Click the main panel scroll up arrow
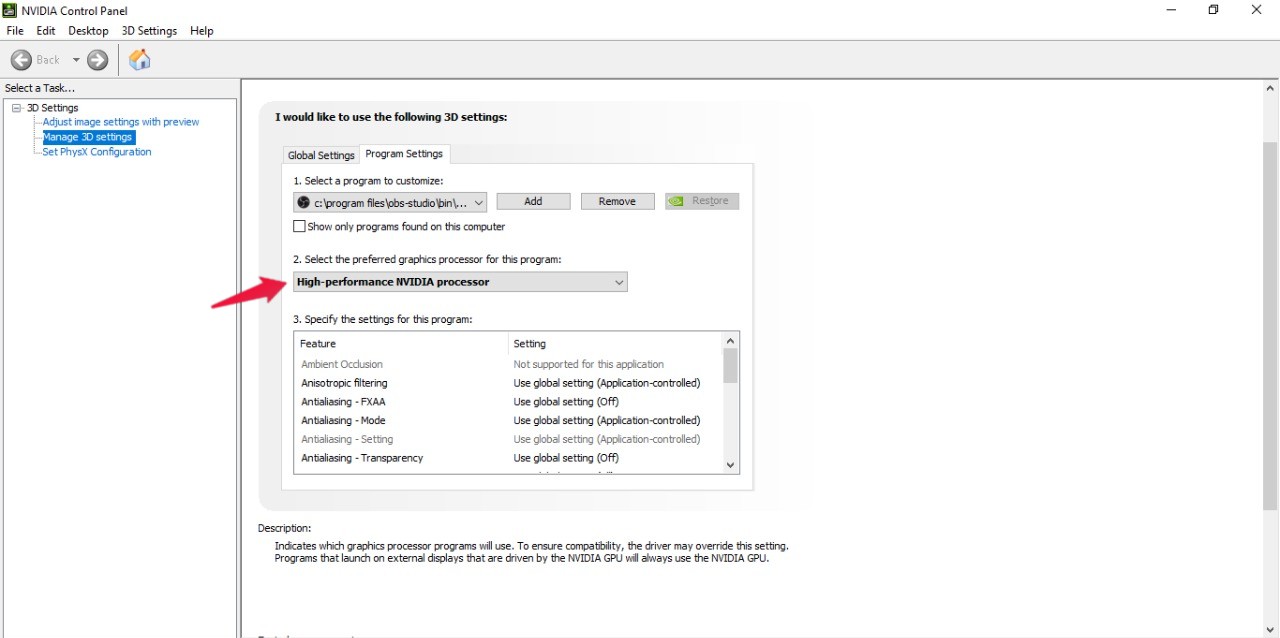1280x638 pixels. tap(1270, 89)
